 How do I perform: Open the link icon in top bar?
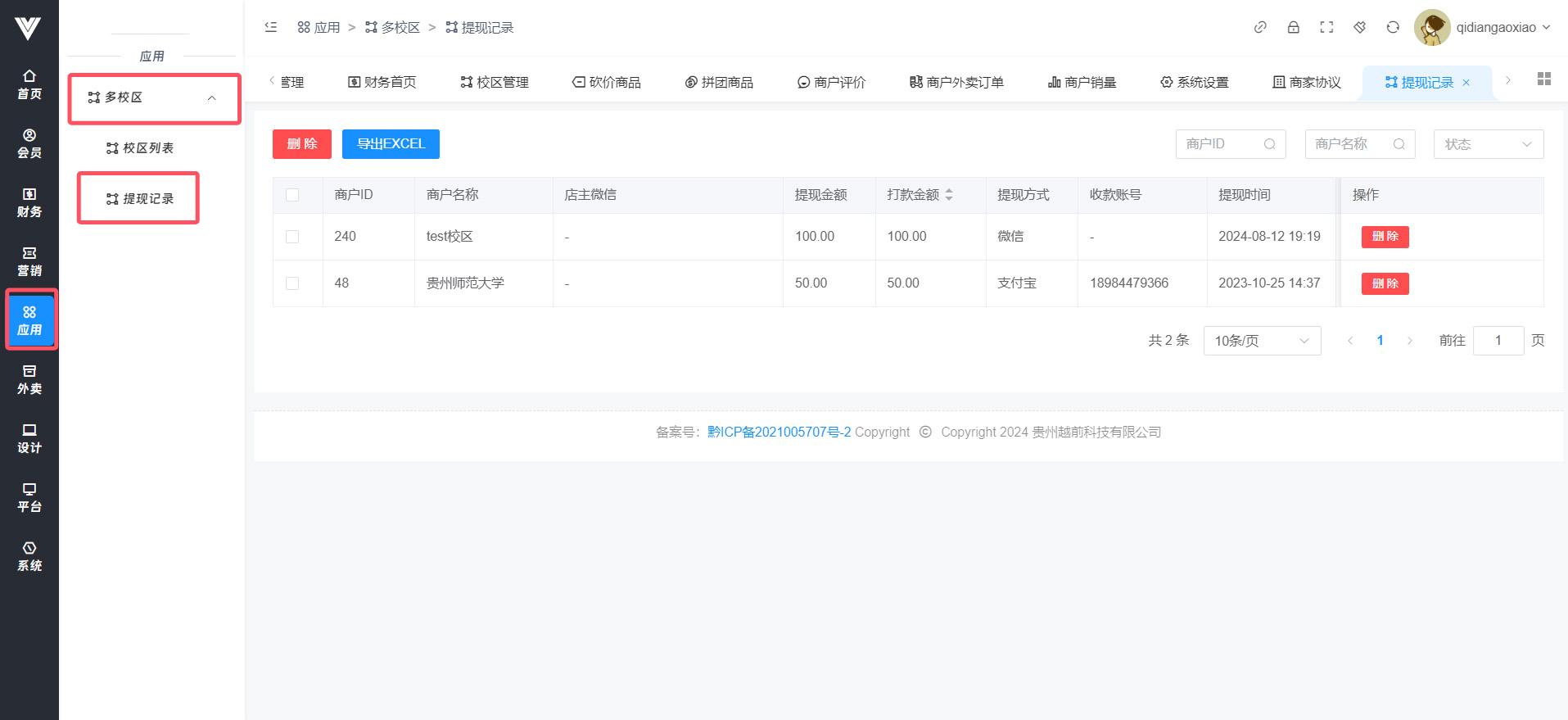point(1260,27)
